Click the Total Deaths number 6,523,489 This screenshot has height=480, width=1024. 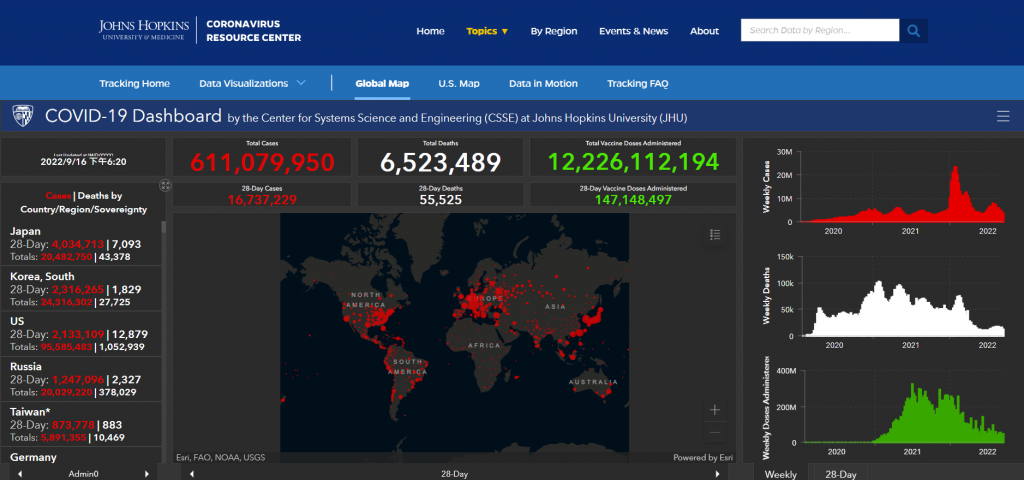click(441, 163)
